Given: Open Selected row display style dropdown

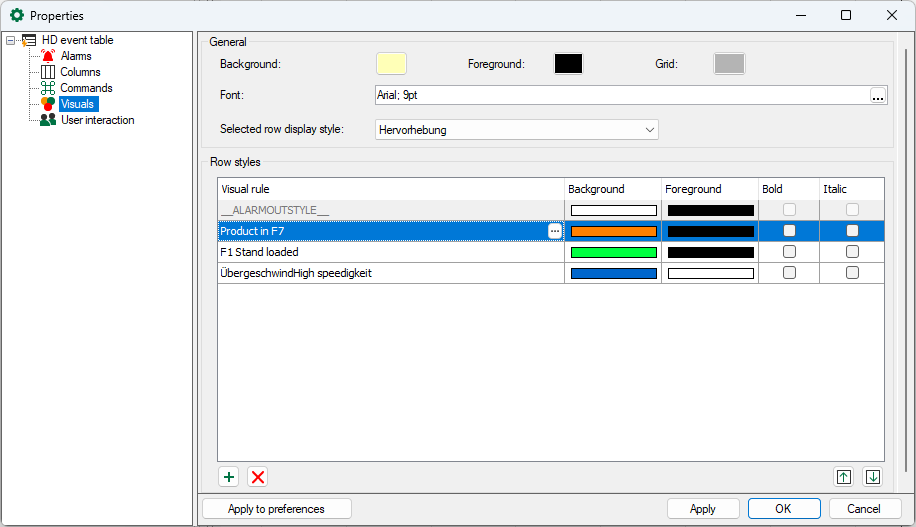Looking at the screenshot, I should tap(516, 130).
